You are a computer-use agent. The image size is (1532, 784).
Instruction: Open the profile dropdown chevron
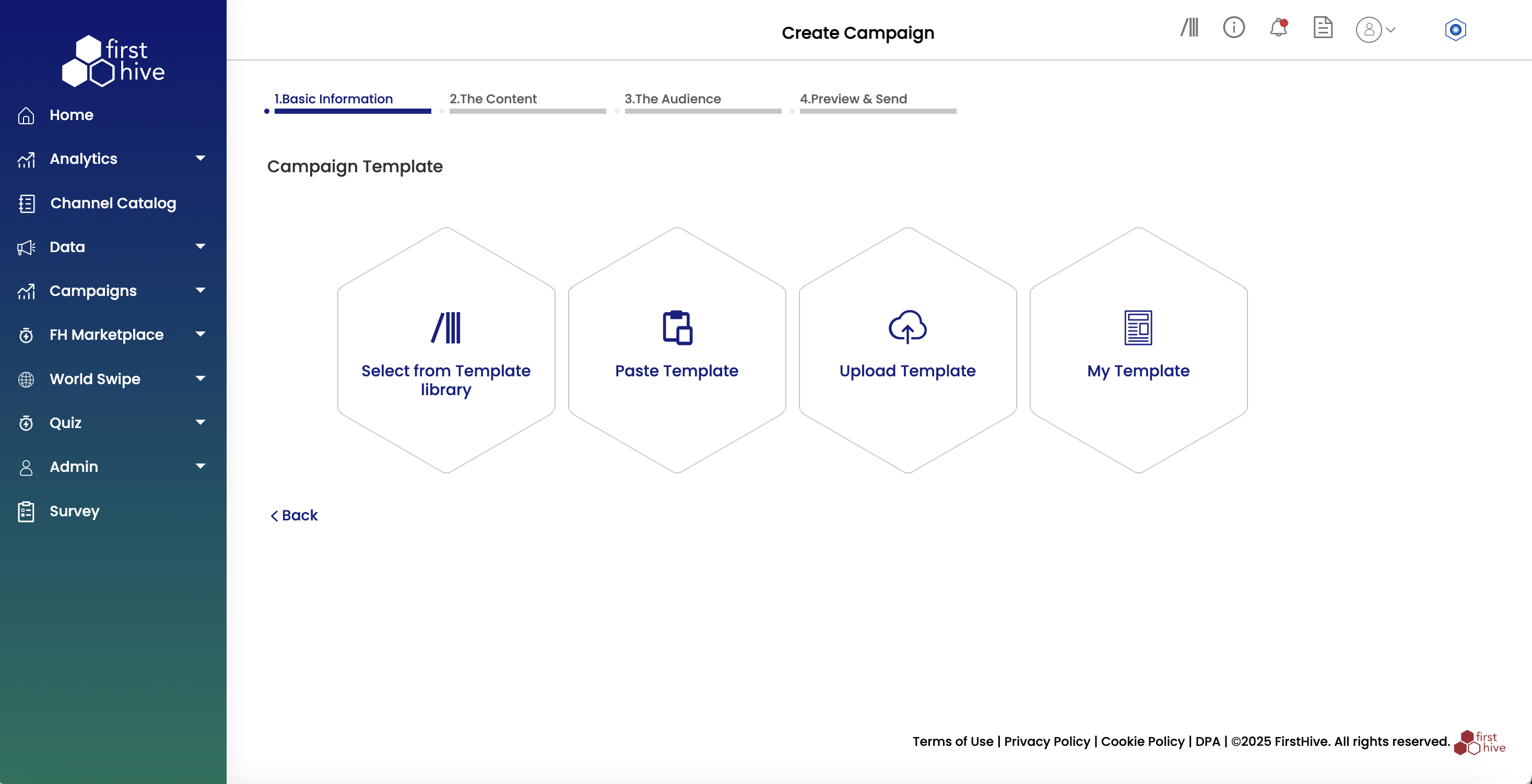[x=1390, y=30]
